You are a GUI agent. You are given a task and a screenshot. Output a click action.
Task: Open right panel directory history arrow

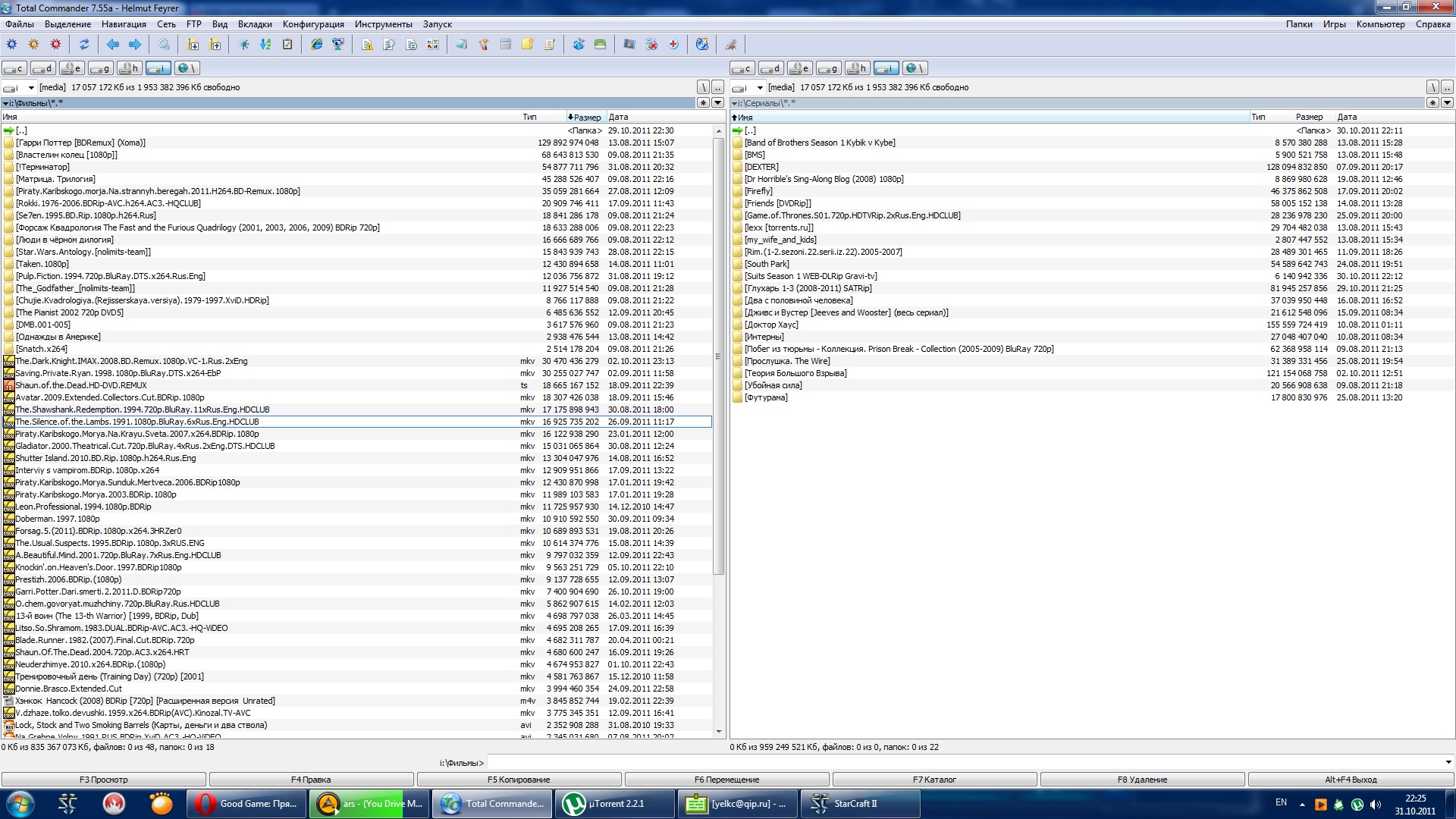coord(1447,102)
